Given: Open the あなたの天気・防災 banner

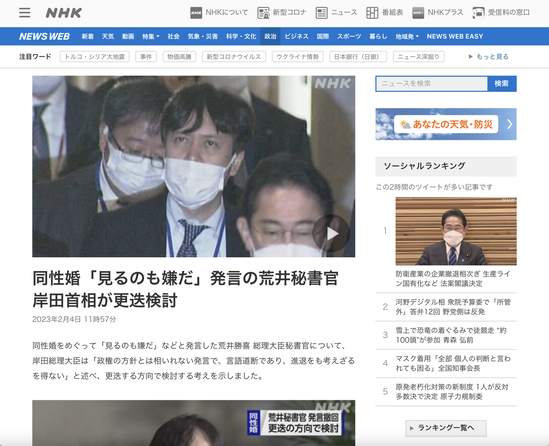Looking at the screenshot, I should pyautogui.click(x=446, y=124).
